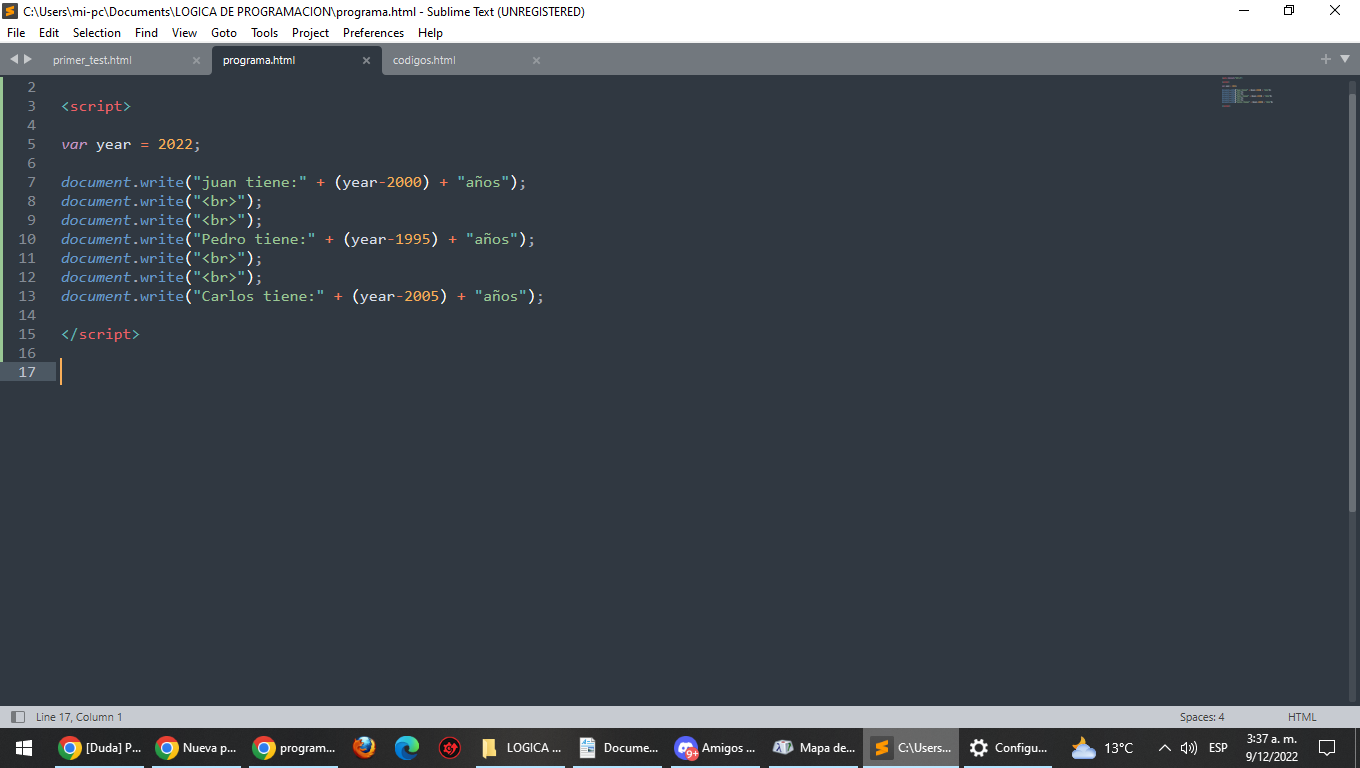Viewport: 1360px width, 768px height.
Task: Open the Docume... taskbar window
Action: click(x=617, y=748)
